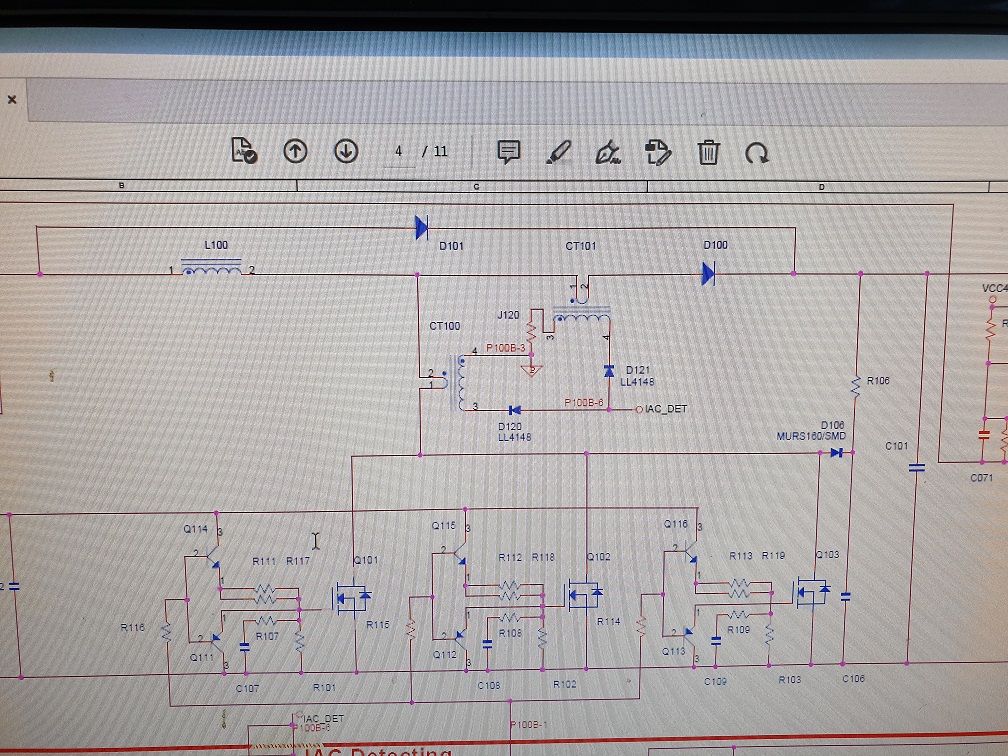The height and width of the screenshot is (756, 1008).
Task: Select the D121 LL4148 diode symbol
Action: click(x=608, y=371)
